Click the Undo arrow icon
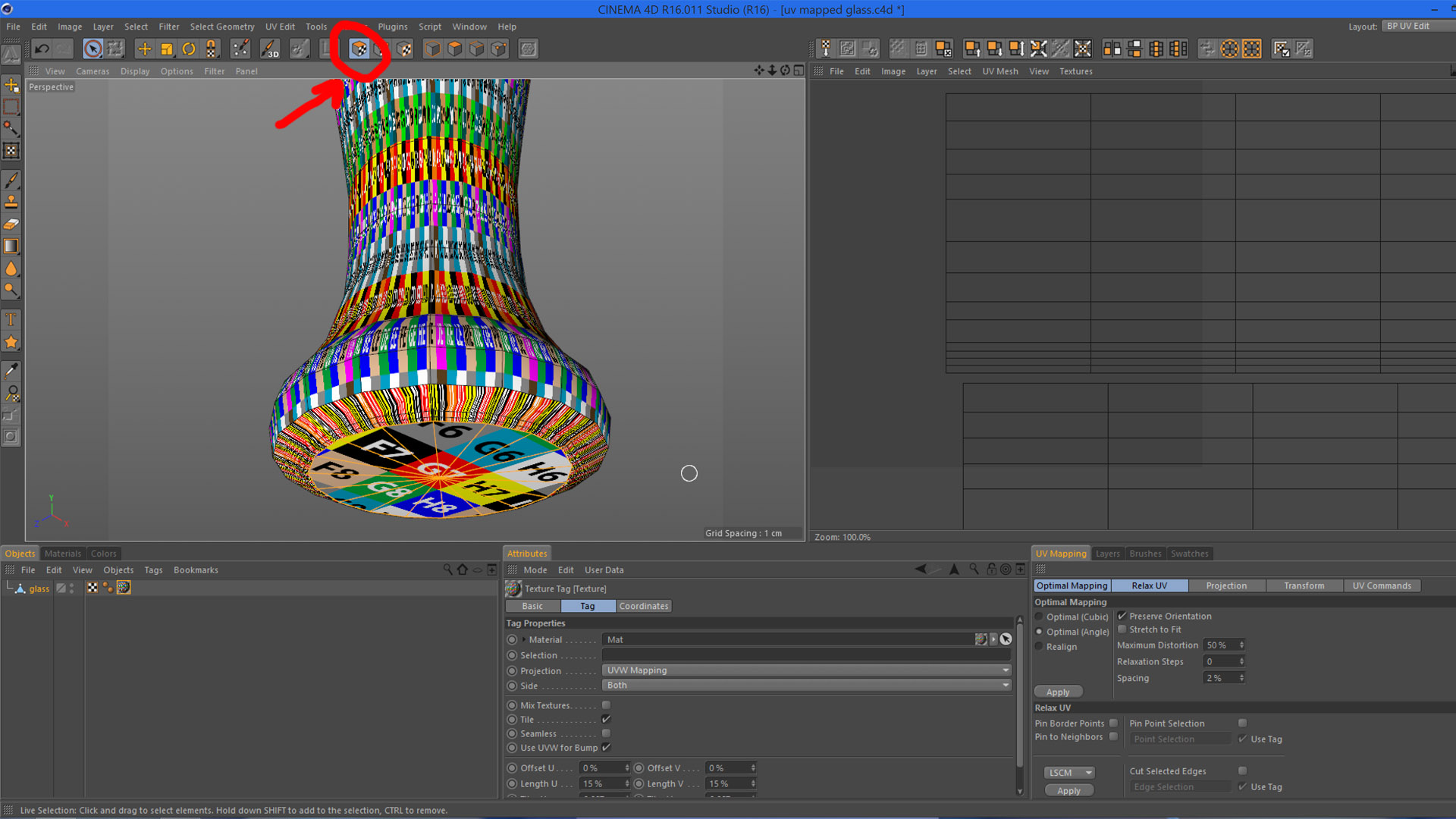The height and width of the screenshot is (819, 1456). click(42, 49)
